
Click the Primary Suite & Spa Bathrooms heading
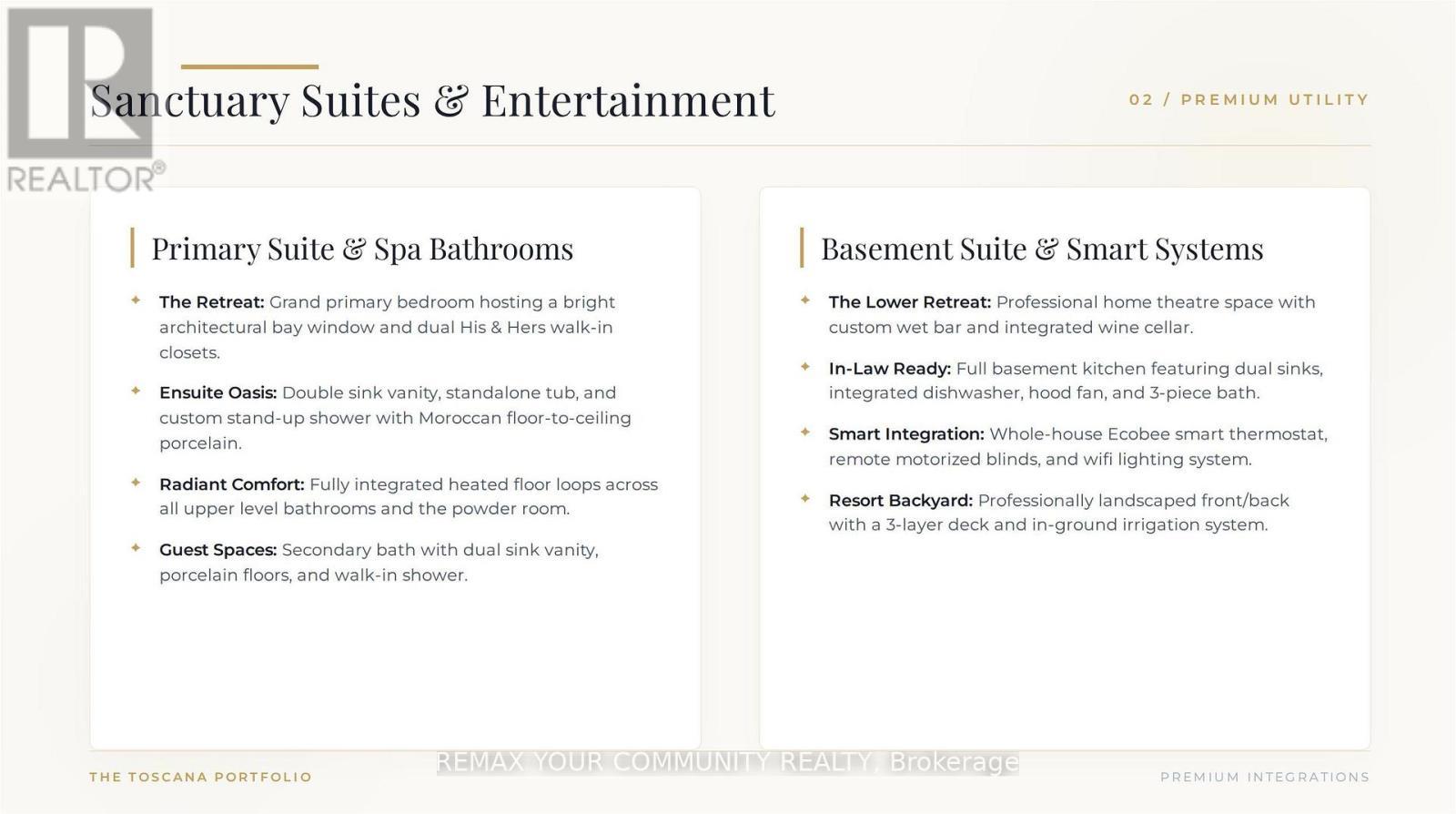click(x=362, y=249)
